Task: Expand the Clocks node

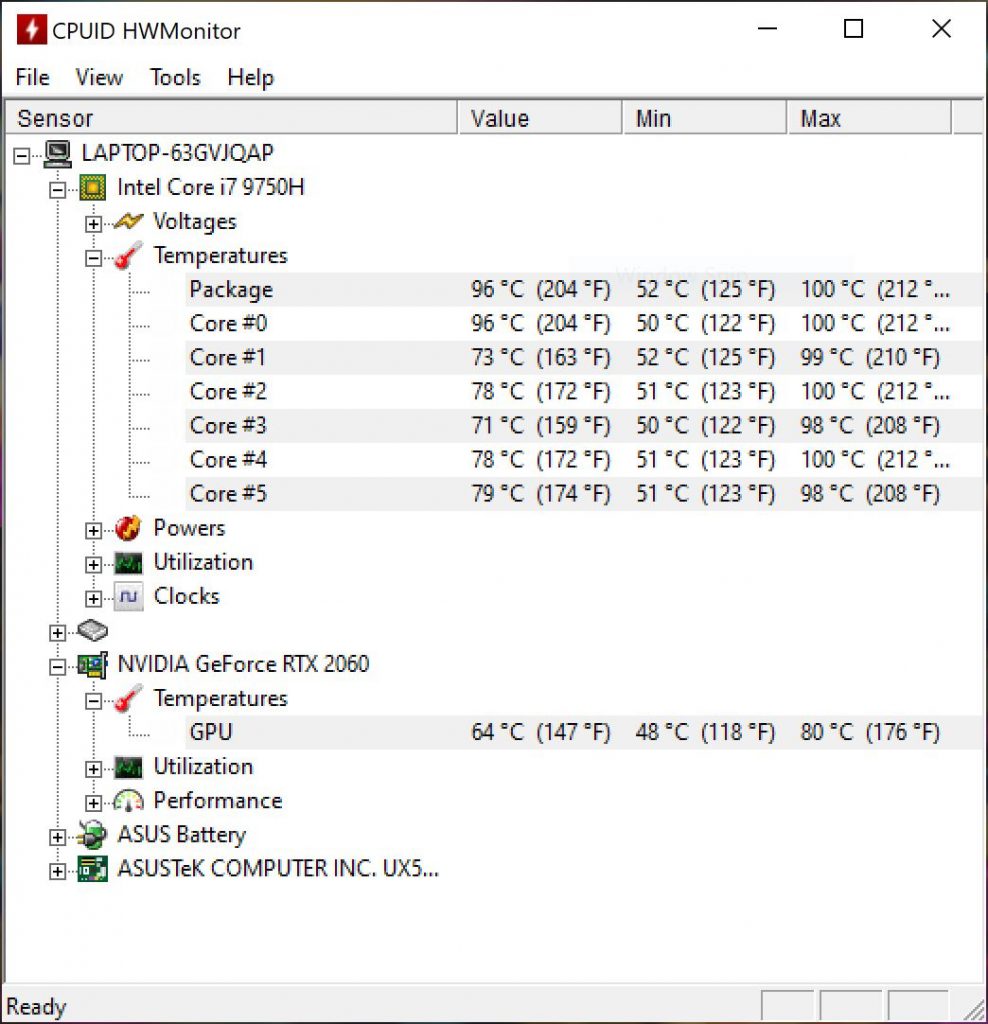Action: click(x=93, y=599)
